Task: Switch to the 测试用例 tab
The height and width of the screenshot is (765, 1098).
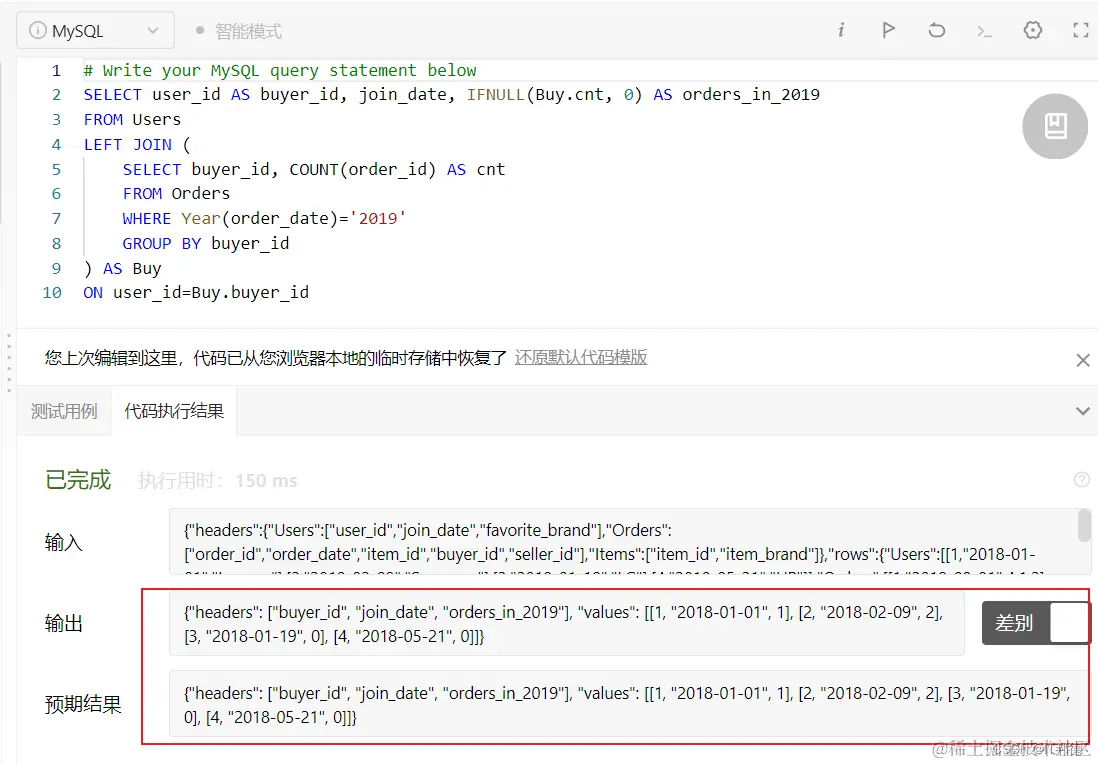Action: pyautogui.click(x=64, y=411)
